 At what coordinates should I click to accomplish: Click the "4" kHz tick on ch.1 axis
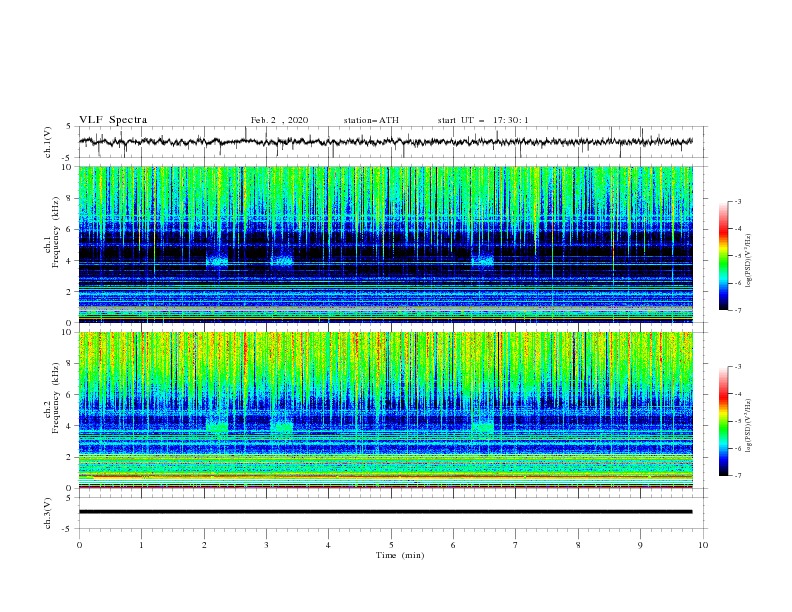tap(69, 261)
